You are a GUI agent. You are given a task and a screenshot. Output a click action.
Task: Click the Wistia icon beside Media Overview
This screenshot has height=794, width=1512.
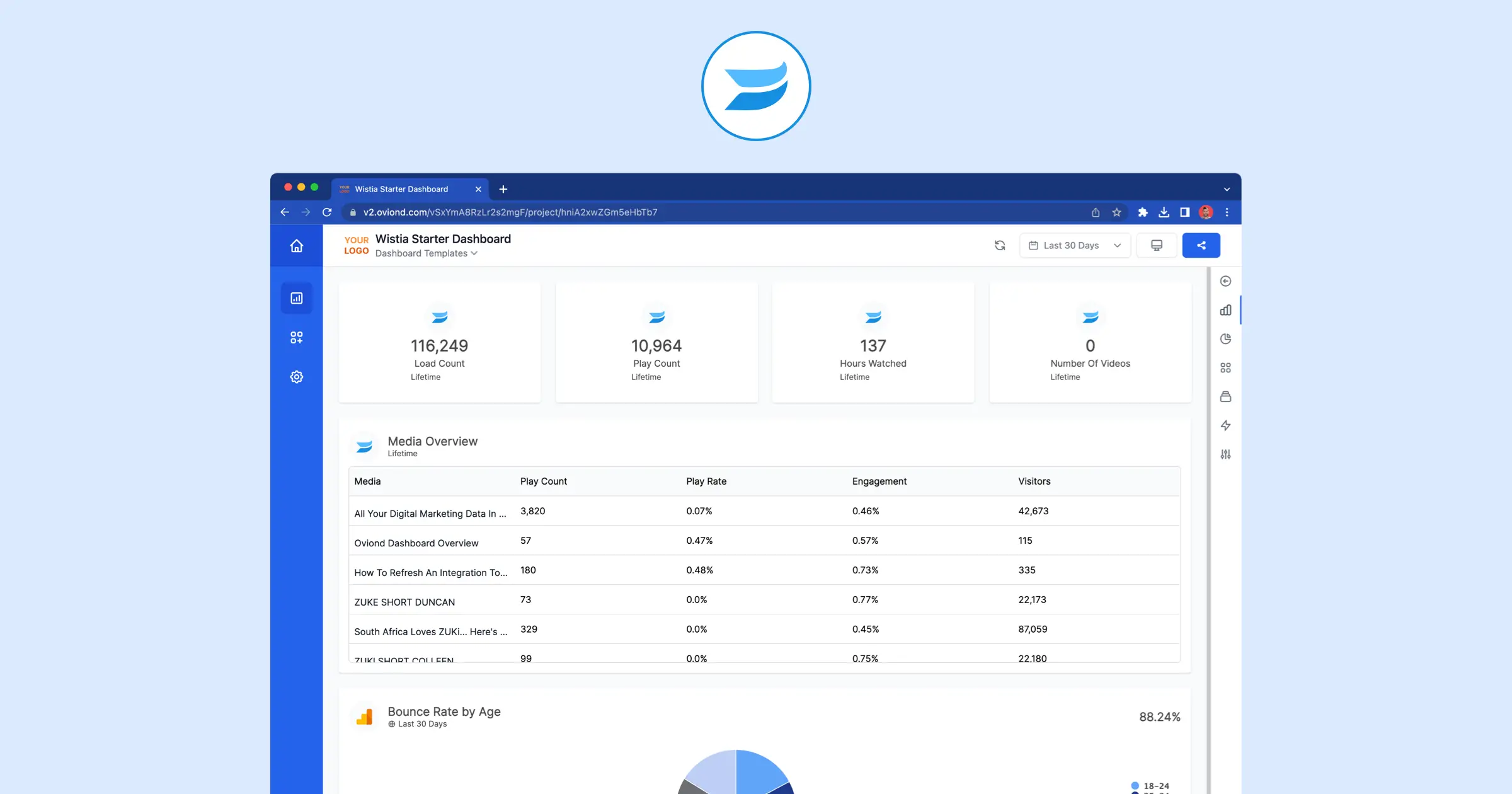364,446
